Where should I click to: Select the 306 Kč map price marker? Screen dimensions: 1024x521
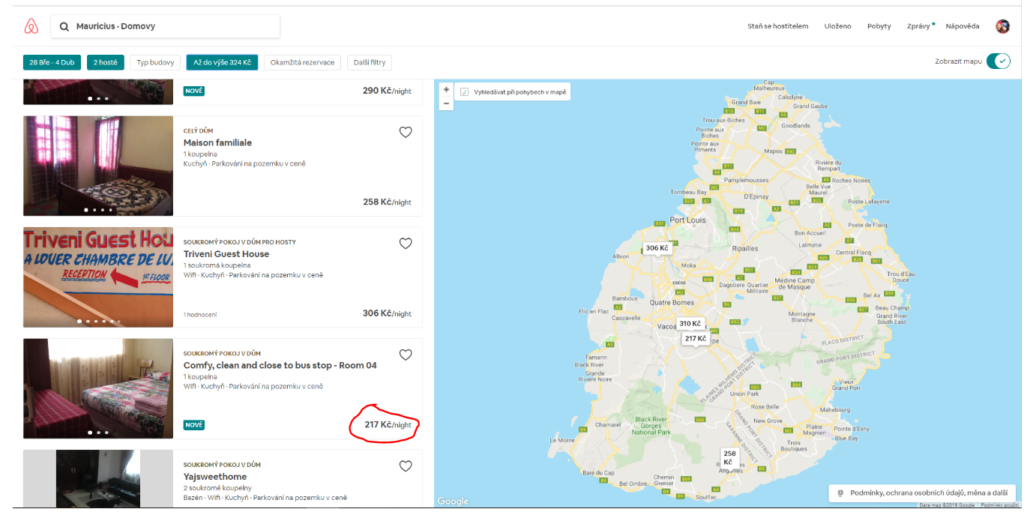coord(656,248)
